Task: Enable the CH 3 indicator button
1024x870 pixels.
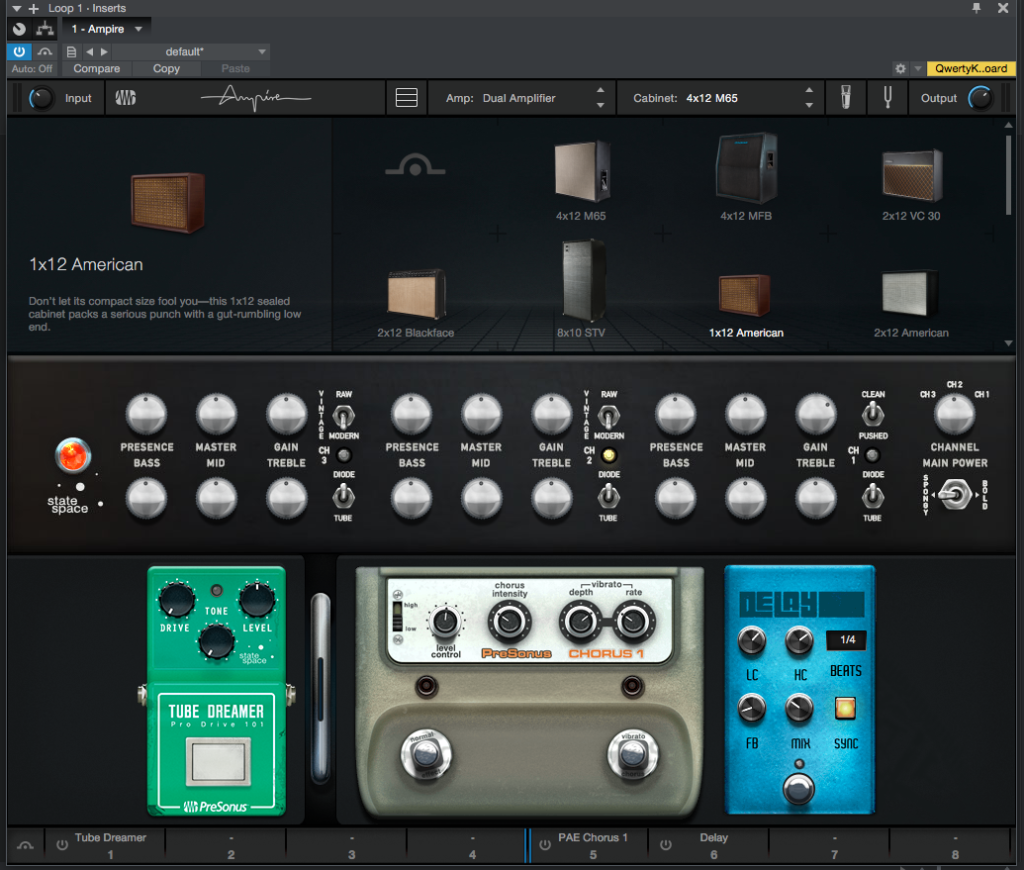Action: coord(344,455)
